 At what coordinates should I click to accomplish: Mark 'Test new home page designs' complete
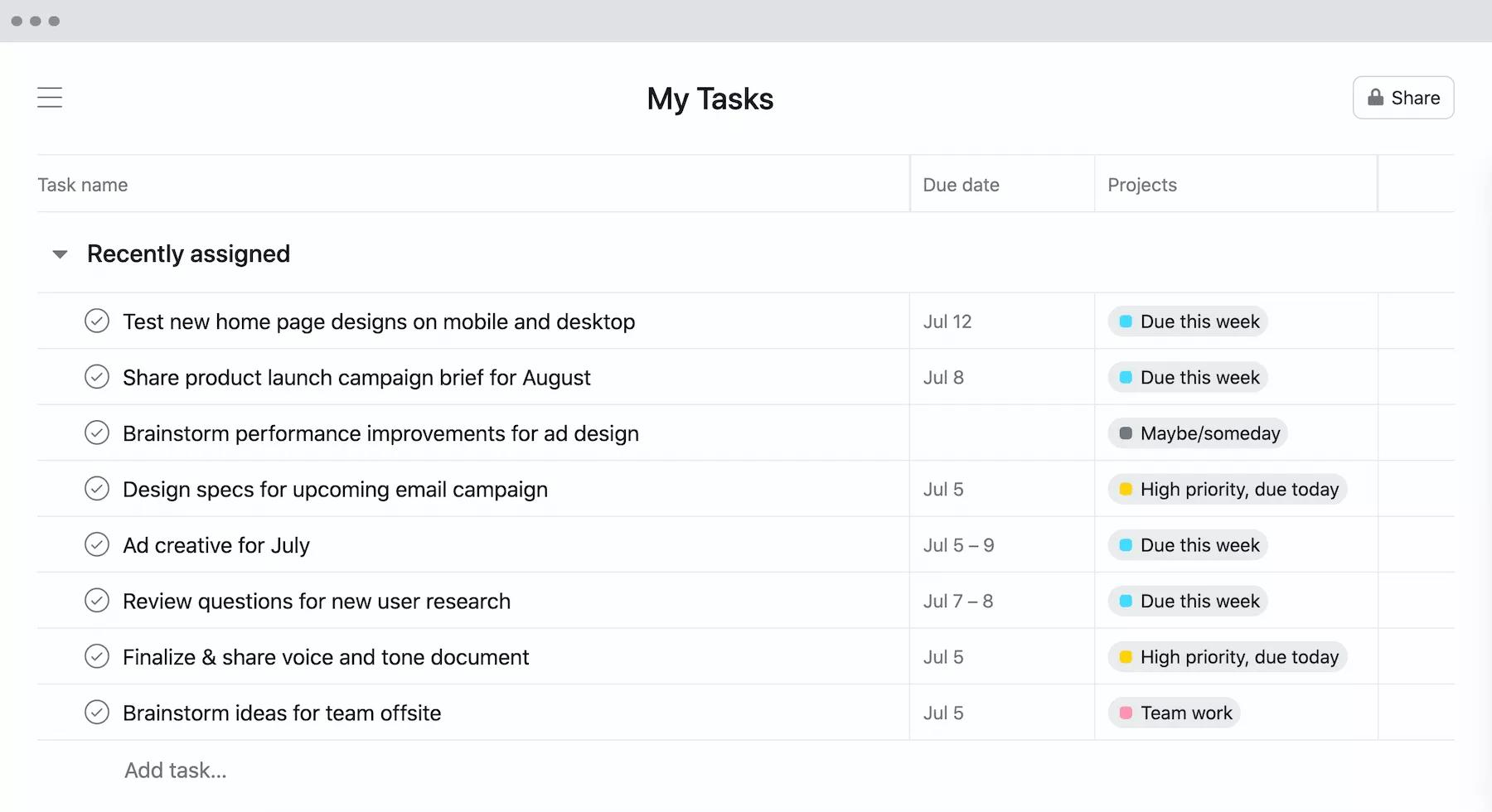(97, 321)
